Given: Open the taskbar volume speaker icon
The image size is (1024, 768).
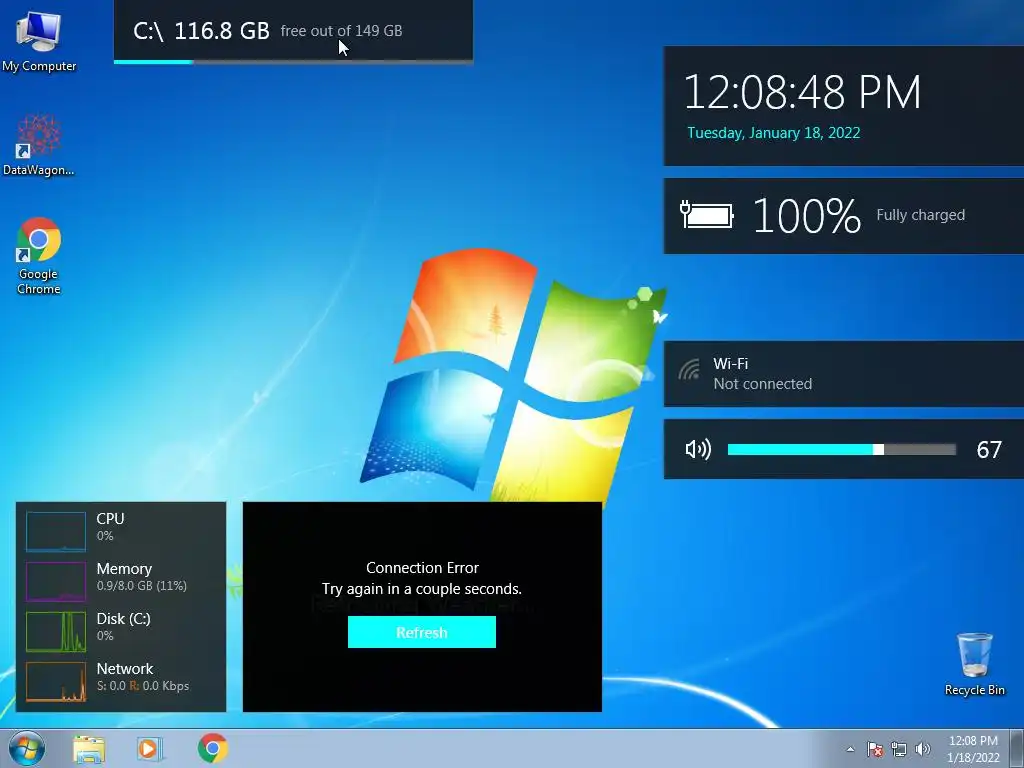Looking at the screenshot, I should [923, 749].
